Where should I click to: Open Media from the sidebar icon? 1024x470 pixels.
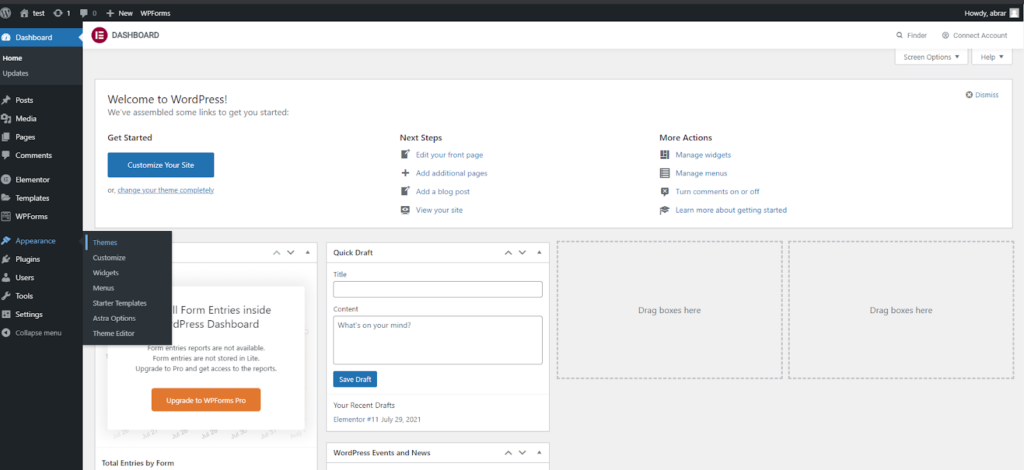[7, 118]
